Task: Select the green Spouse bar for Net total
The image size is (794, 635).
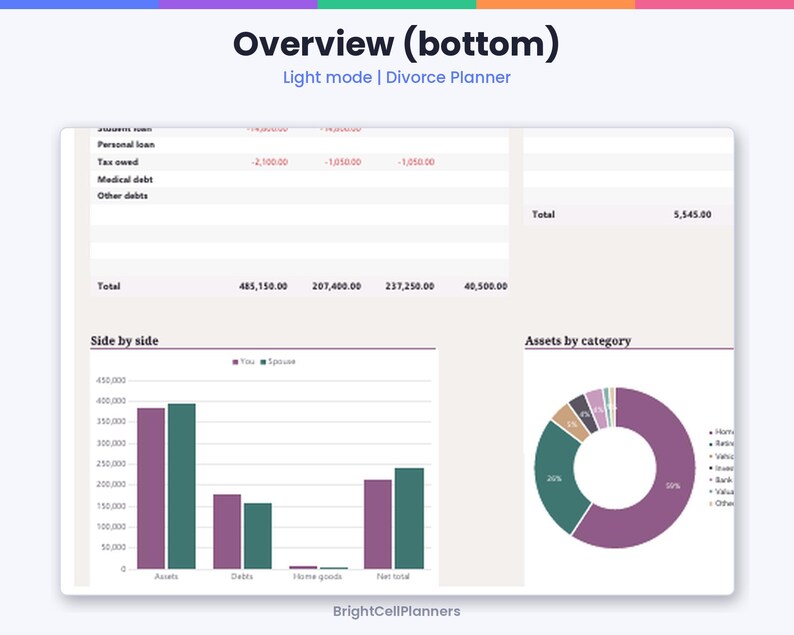Action: (409, 519)
